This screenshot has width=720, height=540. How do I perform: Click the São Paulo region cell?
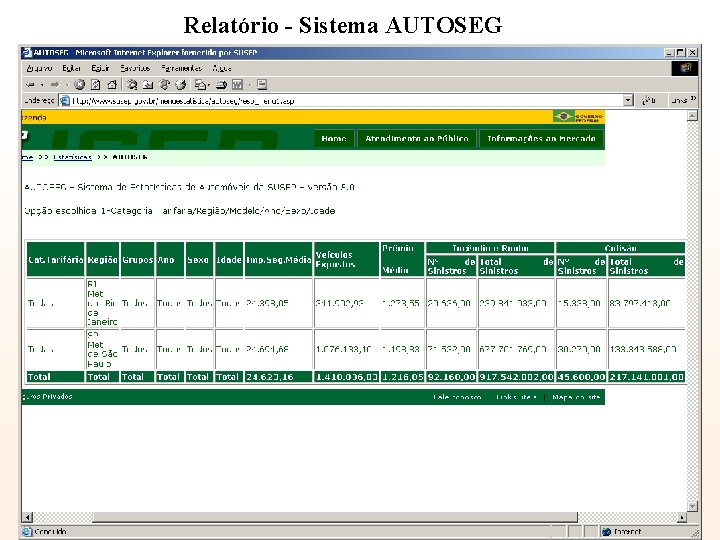tap(102, 349)
